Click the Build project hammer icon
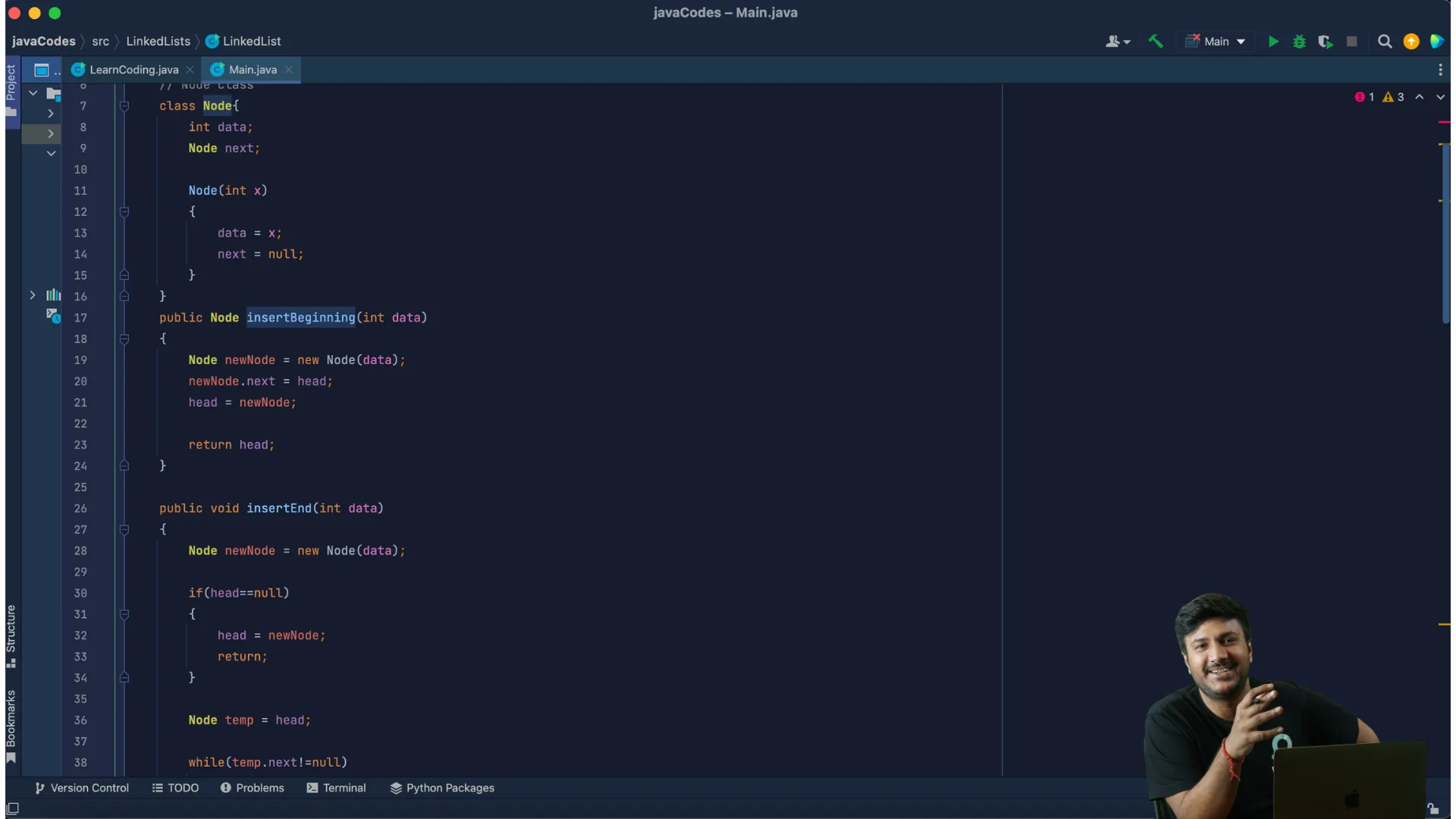1456x819 pixels. (1155, 42)
